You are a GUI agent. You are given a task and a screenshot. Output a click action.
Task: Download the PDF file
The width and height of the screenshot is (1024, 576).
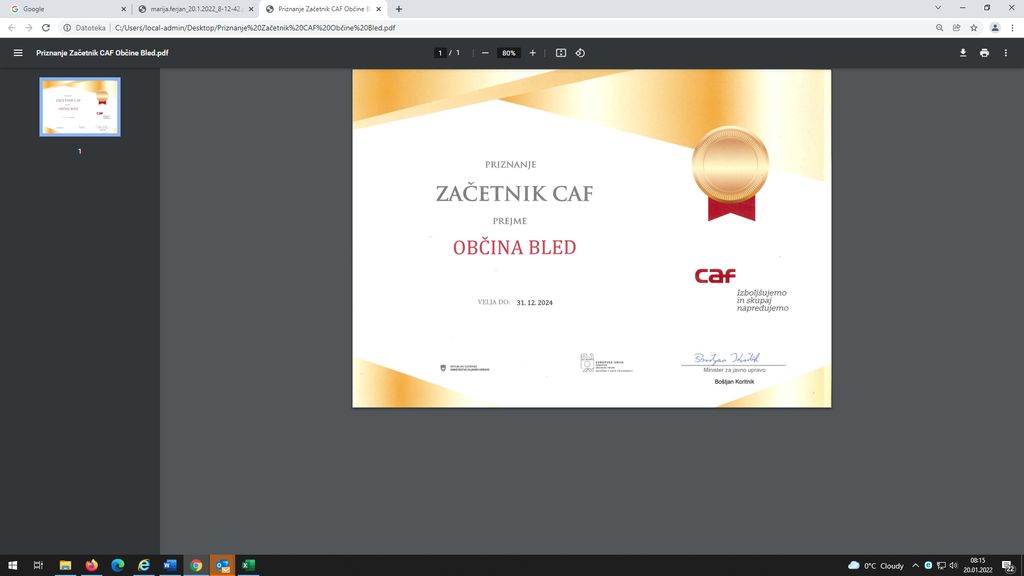point(963,53)
